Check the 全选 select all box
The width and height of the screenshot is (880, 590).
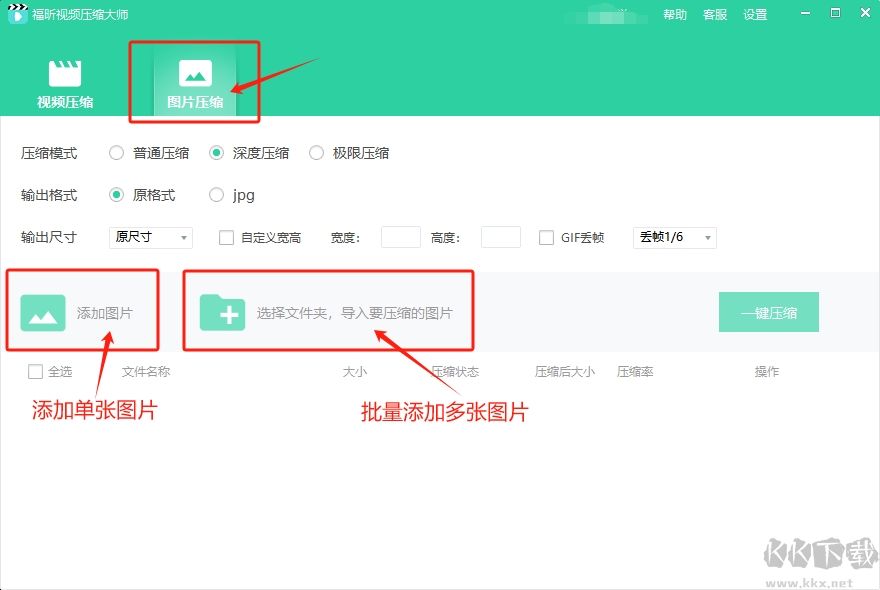click(x=36, y=372)
